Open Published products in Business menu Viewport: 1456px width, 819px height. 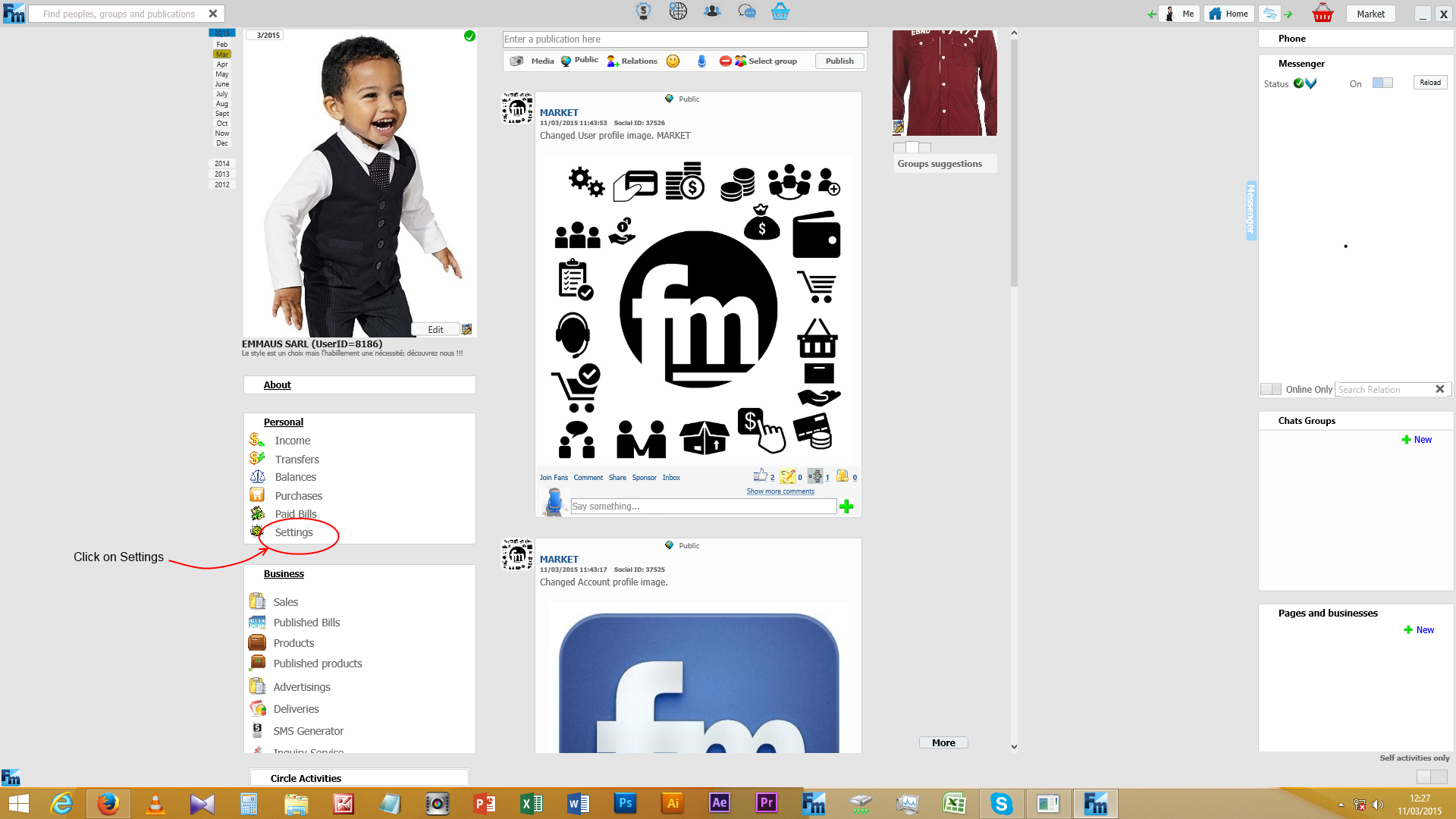[318, 664]
